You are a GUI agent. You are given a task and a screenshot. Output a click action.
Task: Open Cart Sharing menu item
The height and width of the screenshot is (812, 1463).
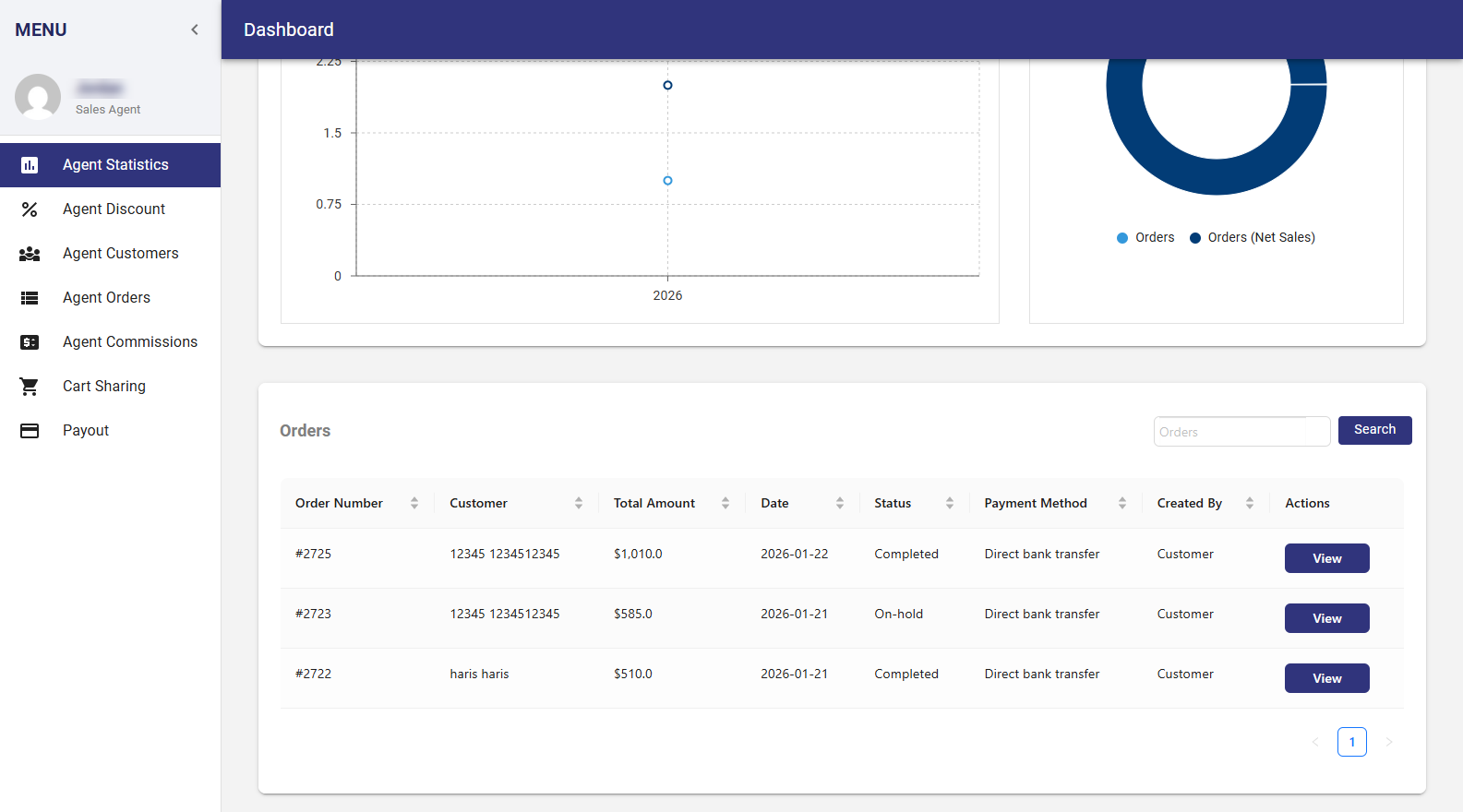pyautogui.click(x=104, y=387)
